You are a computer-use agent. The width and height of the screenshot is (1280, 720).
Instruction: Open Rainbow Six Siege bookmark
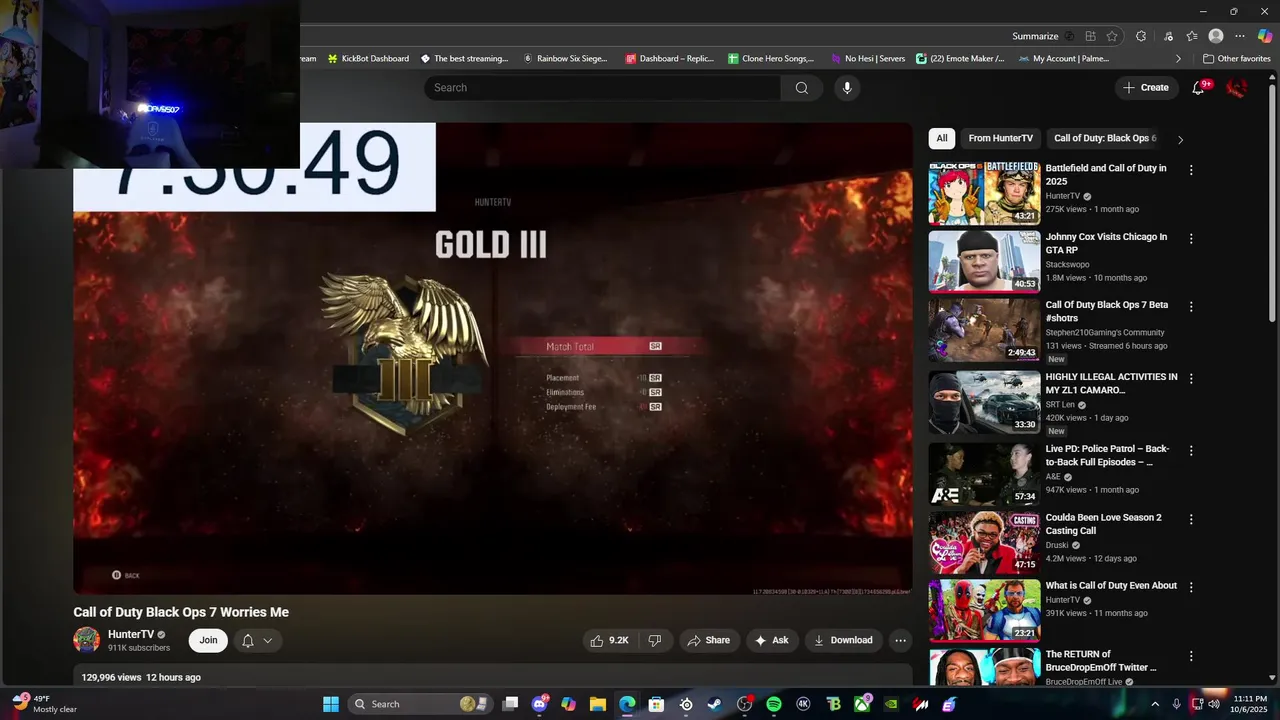pyautogui.click(x=565, y=59)
